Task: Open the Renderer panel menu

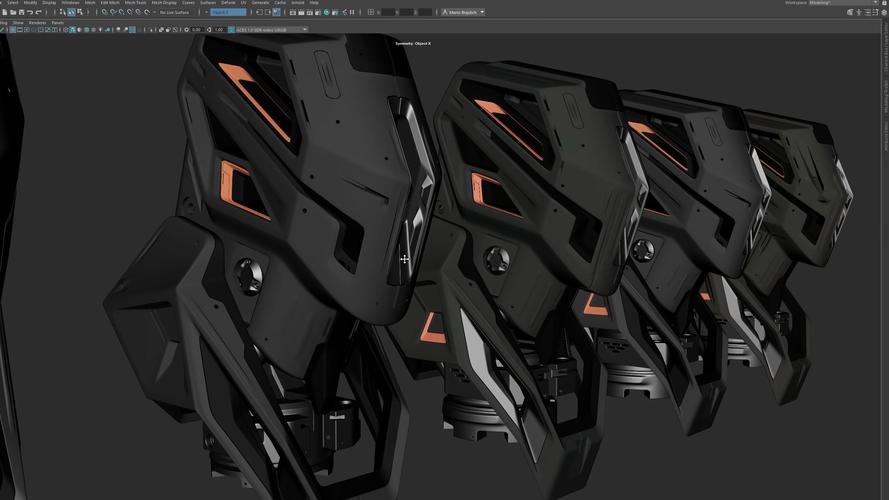Action: pos(37,21)
